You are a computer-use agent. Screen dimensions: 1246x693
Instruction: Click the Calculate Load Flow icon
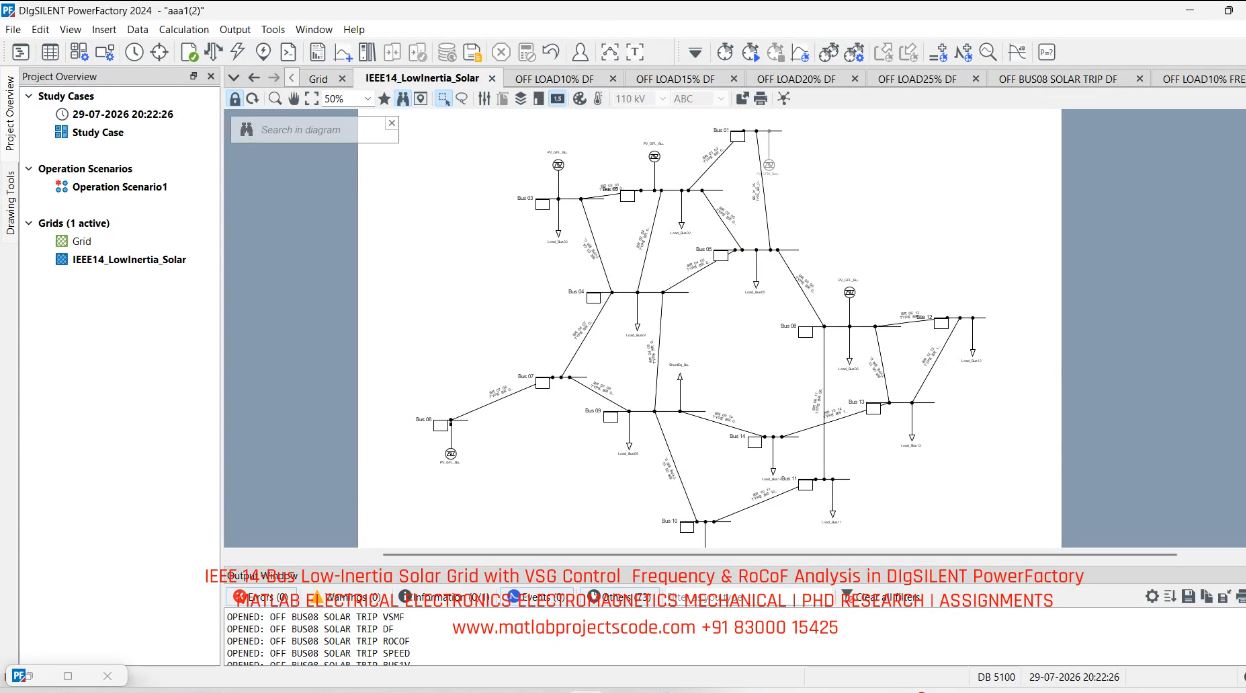[x=213, y=52]
